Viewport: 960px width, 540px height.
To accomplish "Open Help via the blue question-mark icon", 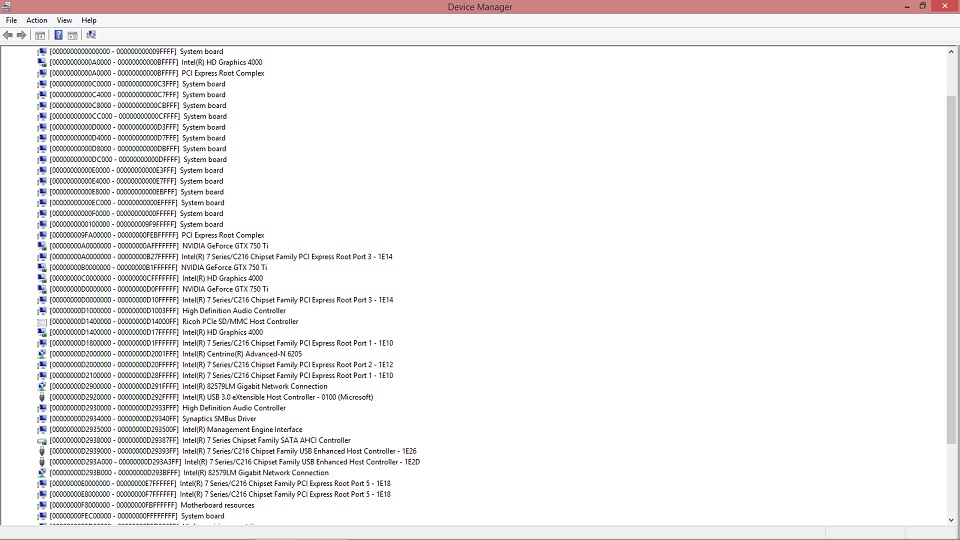I will (58, 35).
